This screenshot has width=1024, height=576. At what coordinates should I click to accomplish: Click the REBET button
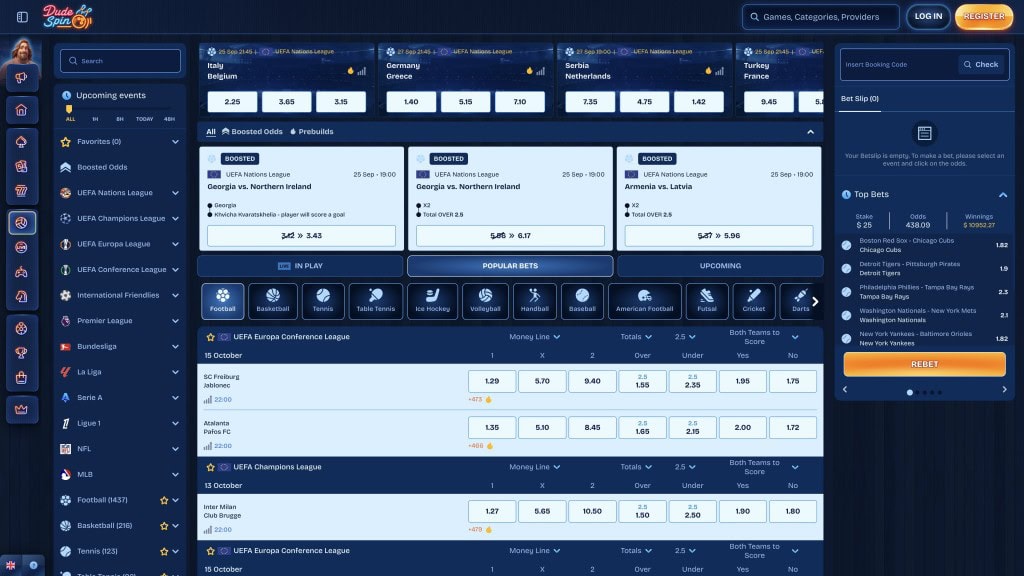click(924, 364)
